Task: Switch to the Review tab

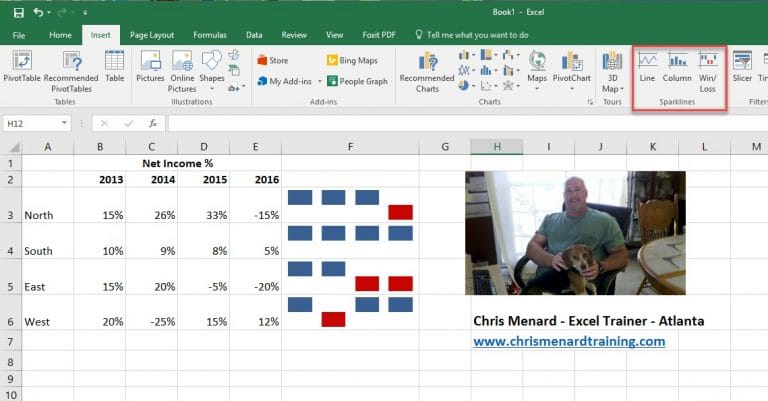Action: tap(294, 35)
